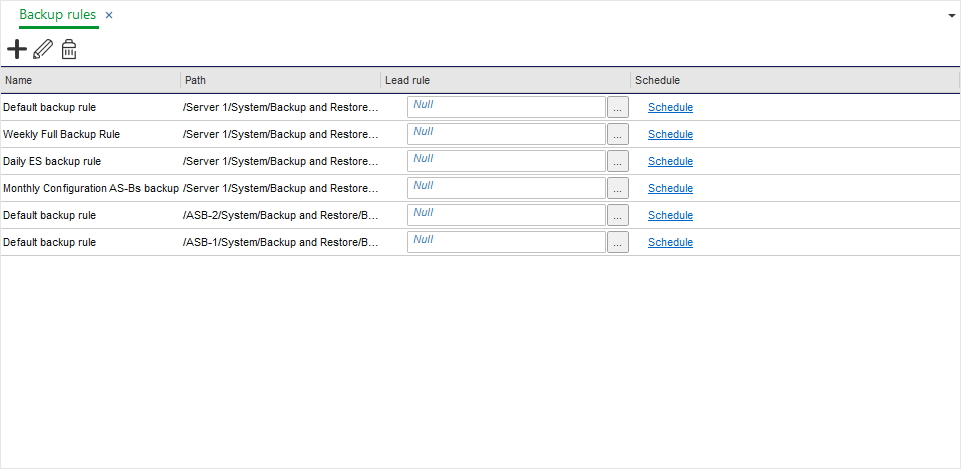Select the Backup rules tab
961x469 pixels.
tap(58, 15)
